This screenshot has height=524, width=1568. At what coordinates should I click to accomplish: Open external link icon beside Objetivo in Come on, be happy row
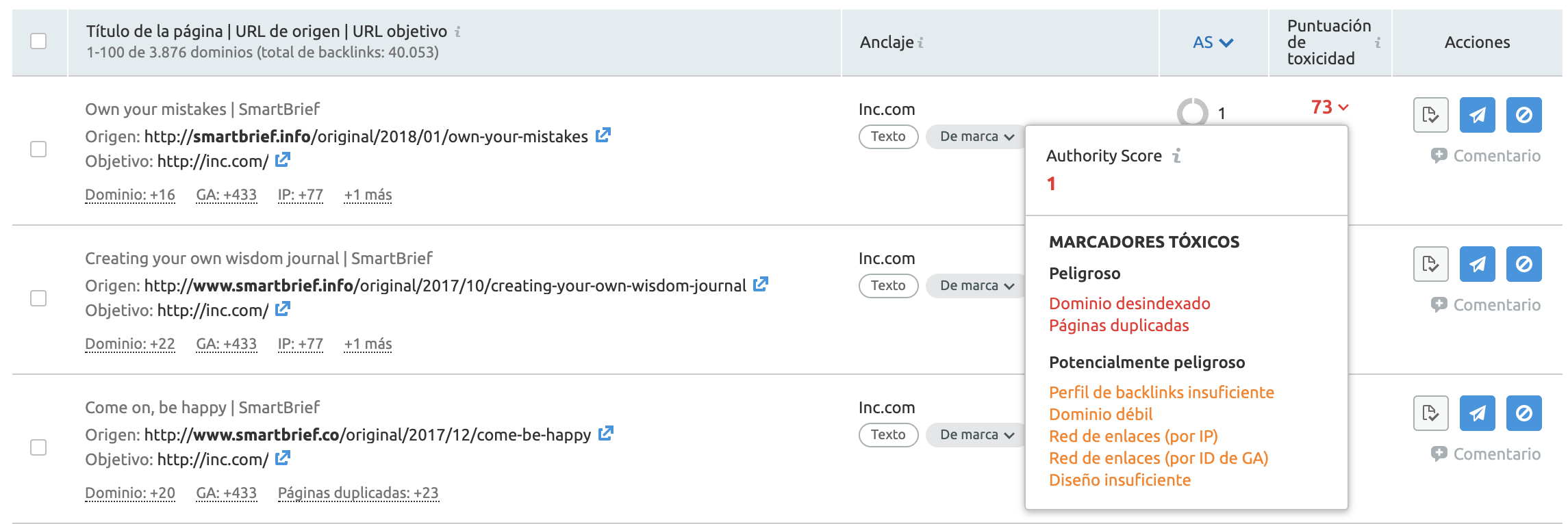click(283, 458)
